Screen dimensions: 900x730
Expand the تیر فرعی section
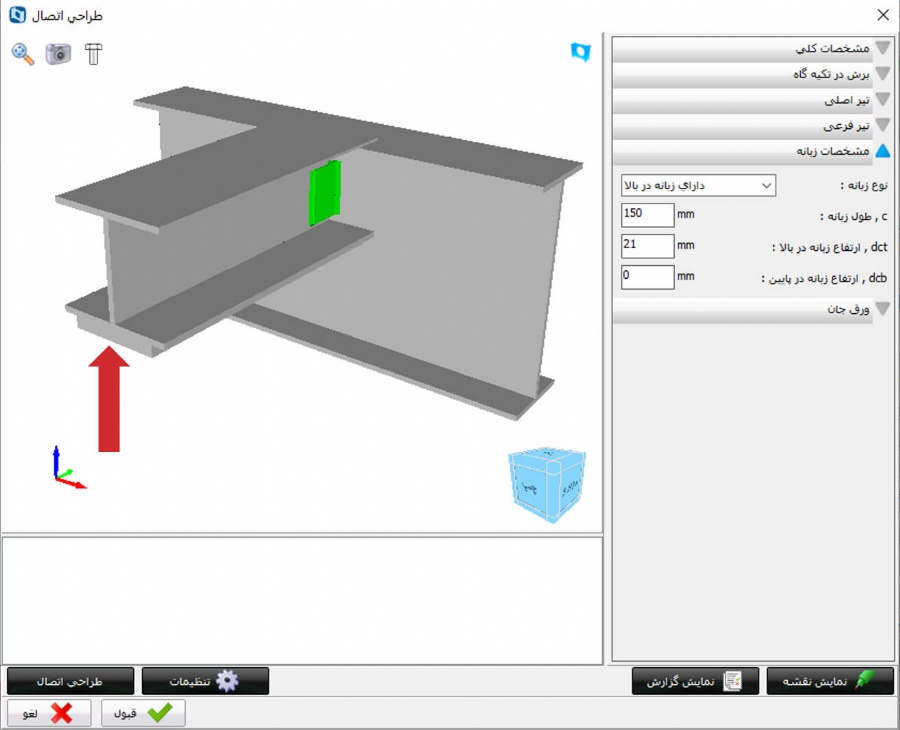pyautogui.click(x=751, y=126)
